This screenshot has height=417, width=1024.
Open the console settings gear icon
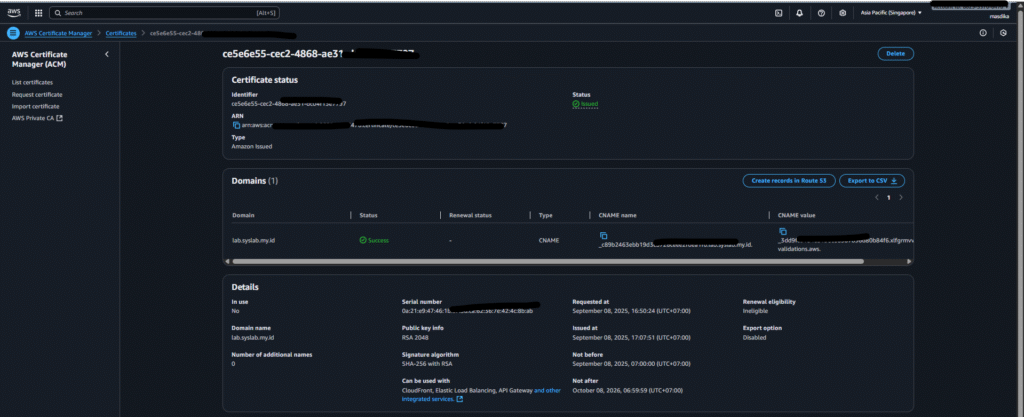(x=842, y=12)
